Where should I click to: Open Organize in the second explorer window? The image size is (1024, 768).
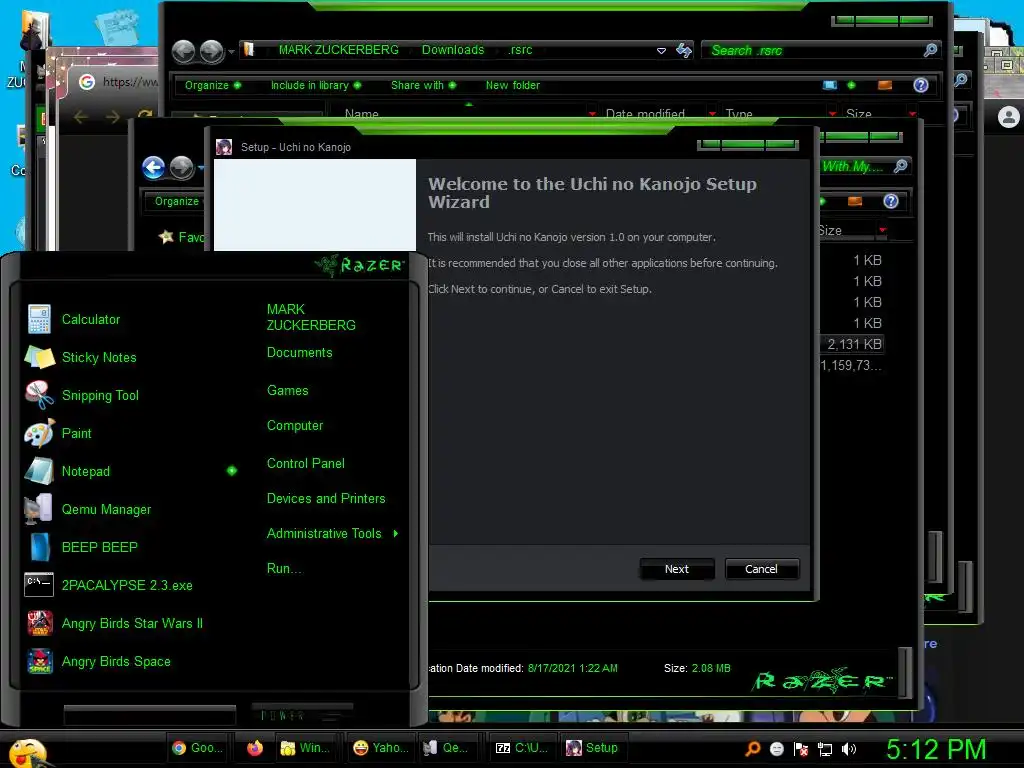pos(176,201)
